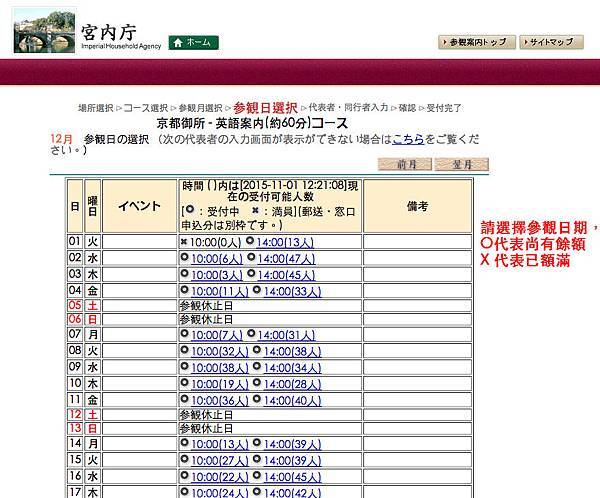
Task: Click the circle icon before 10:00(13人)
Action: tap(184, 442)
